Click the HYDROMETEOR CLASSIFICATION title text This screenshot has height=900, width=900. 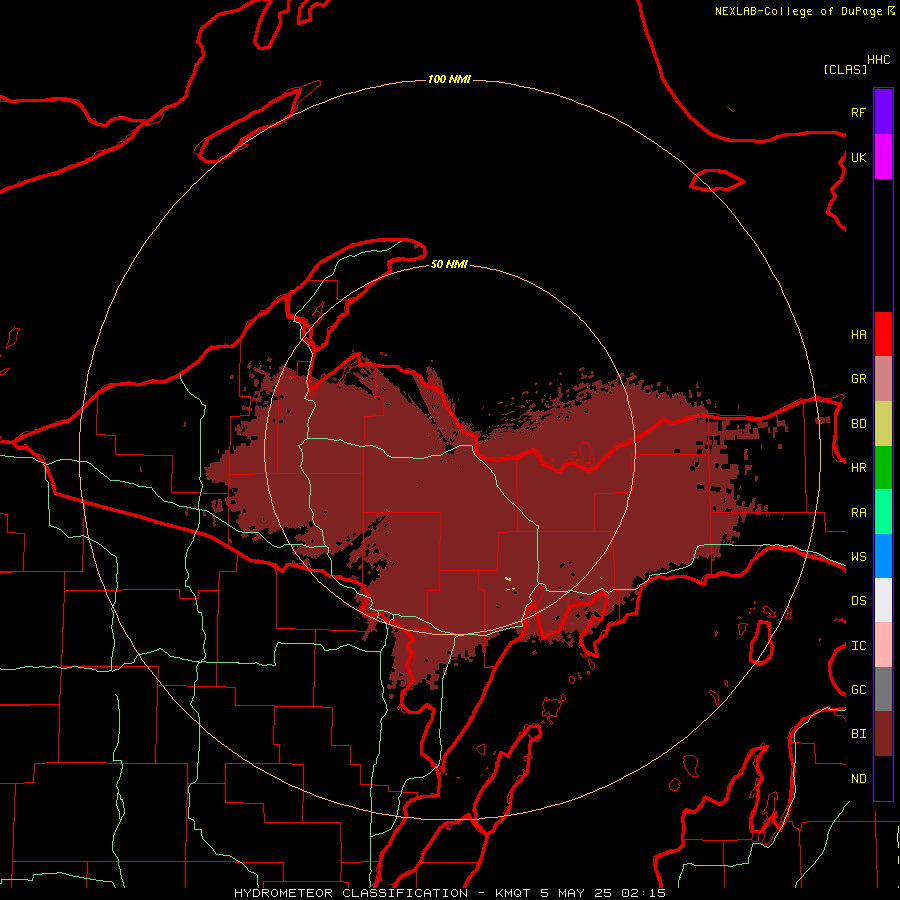tap(351, 893)
